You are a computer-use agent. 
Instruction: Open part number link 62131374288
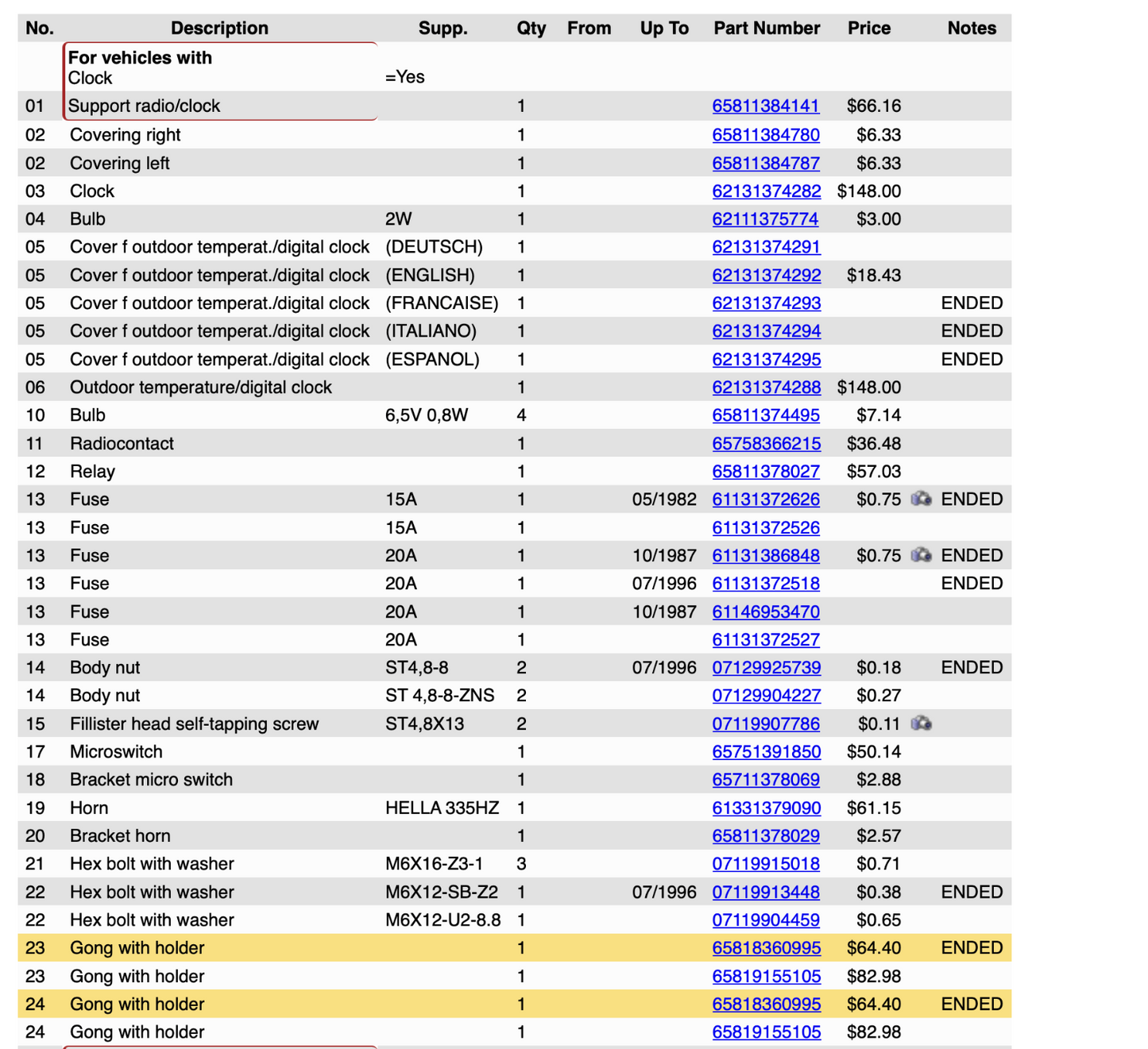pos(767,388)
